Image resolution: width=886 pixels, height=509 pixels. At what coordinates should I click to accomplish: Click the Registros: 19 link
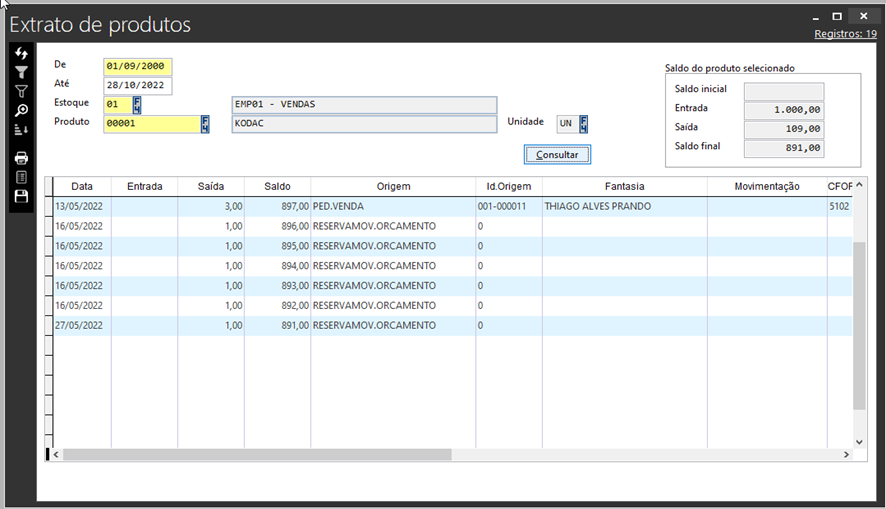[844, 34]
